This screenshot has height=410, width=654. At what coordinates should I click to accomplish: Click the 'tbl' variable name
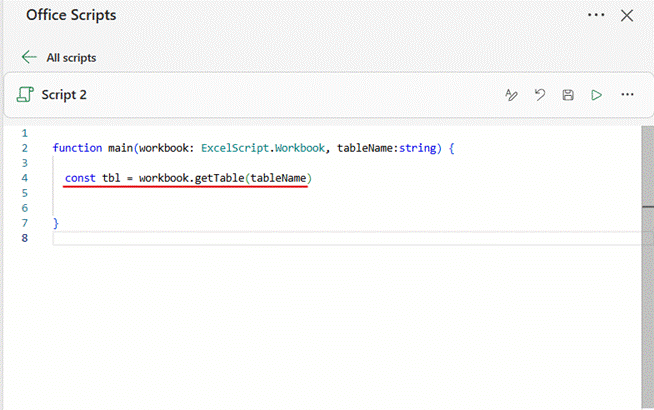coord(111,178)
